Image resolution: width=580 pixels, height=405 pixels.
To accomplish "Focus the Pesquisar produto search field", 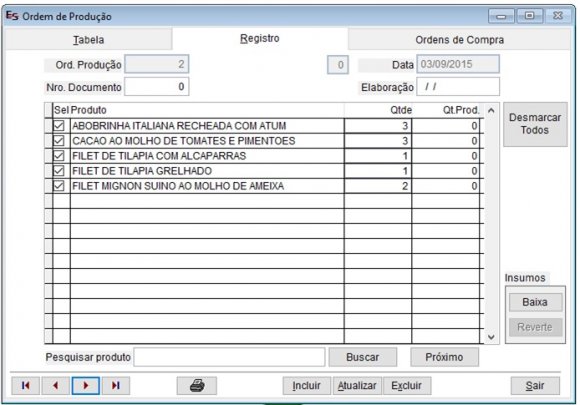I will click(229, 357).
